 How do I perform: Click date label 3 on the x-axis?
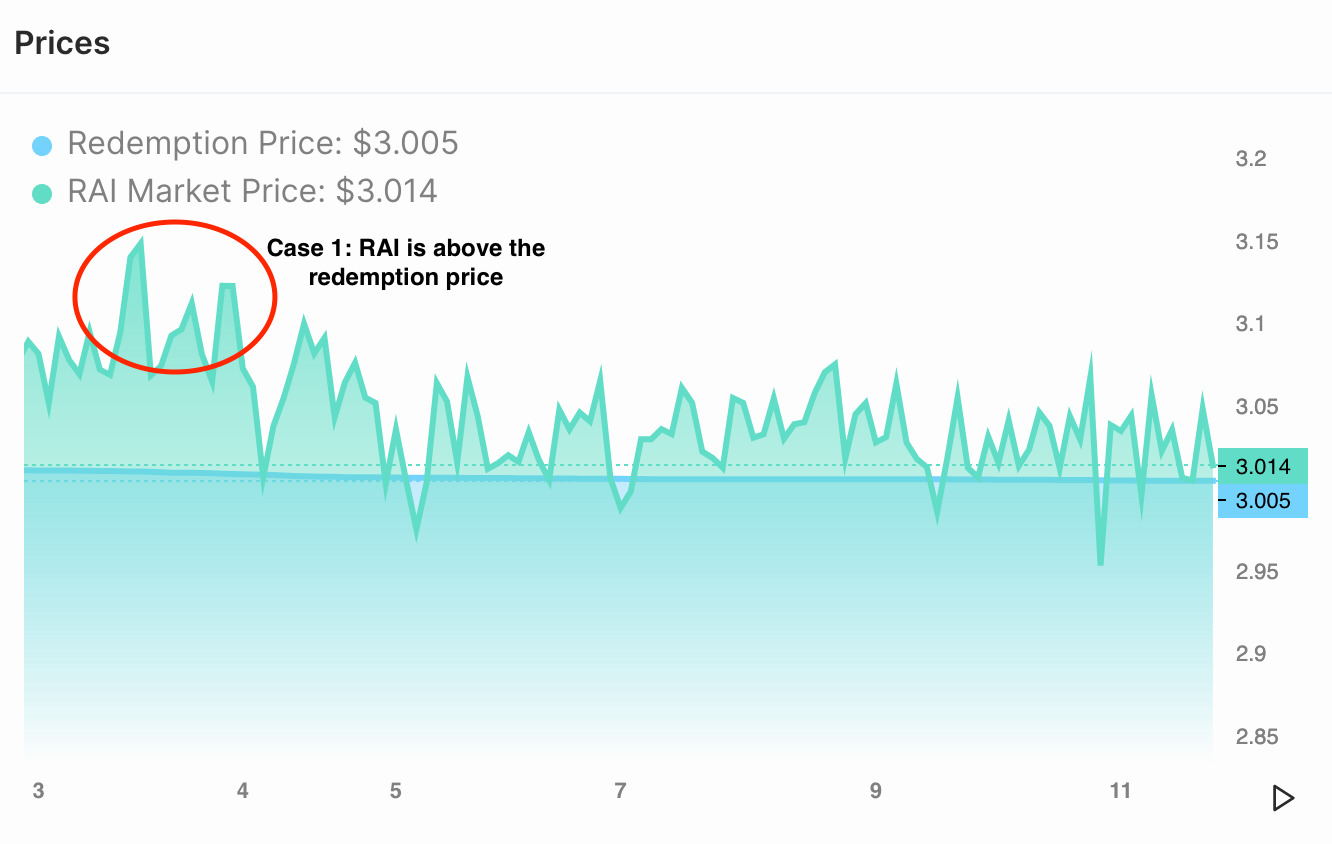tap(38, 791)
